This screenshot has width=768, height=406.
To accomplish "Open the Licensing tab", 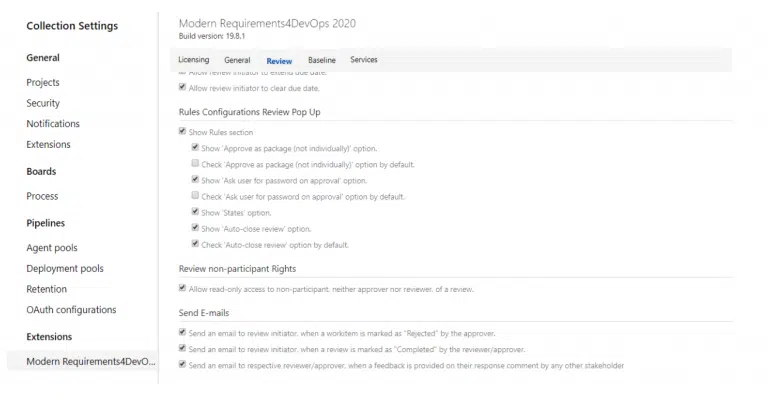I will pyautogui.click(x=193, y=60).
